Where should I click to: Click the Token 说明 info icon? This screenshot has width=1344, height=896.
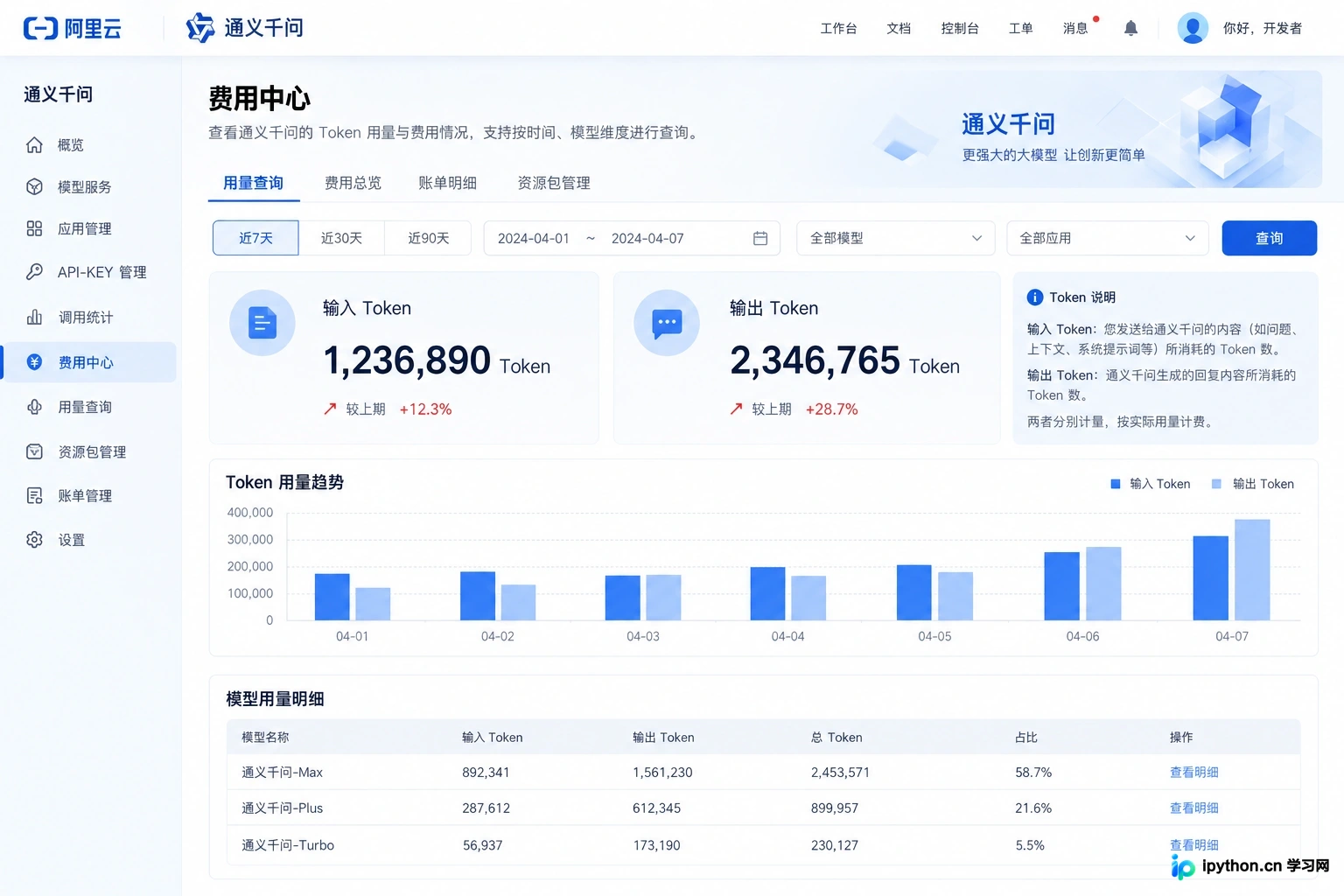1034,297
